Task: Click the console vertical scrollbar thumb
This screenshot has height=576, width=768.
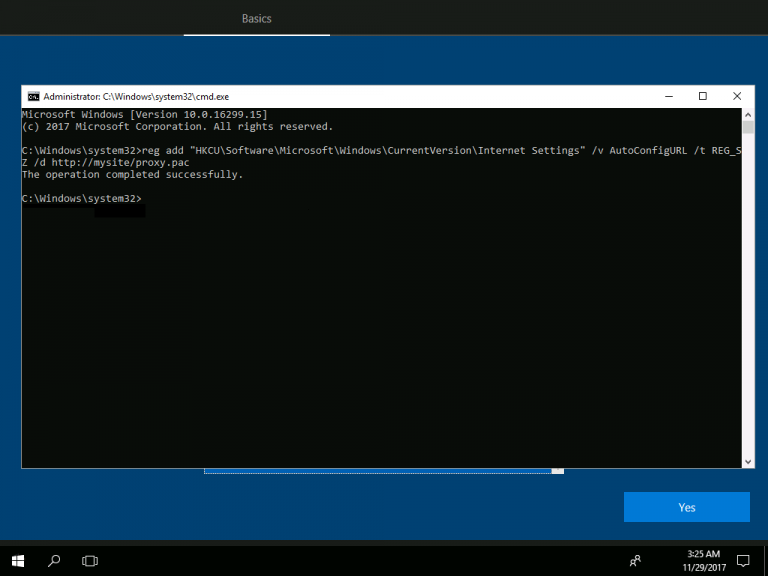Action: point(748,127)
